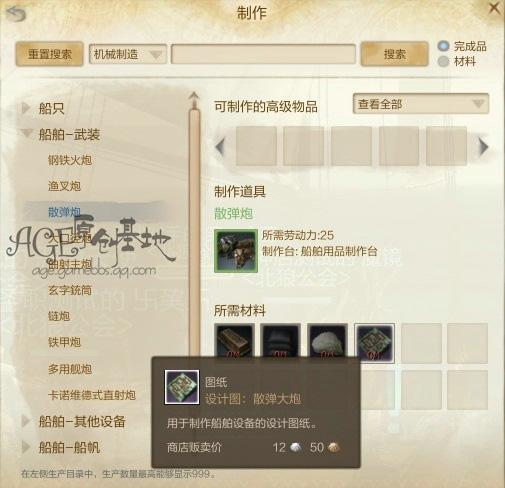The image size is (505, 488).
Task: Click the left arrow of advanced items carousel
Action: 220,146
